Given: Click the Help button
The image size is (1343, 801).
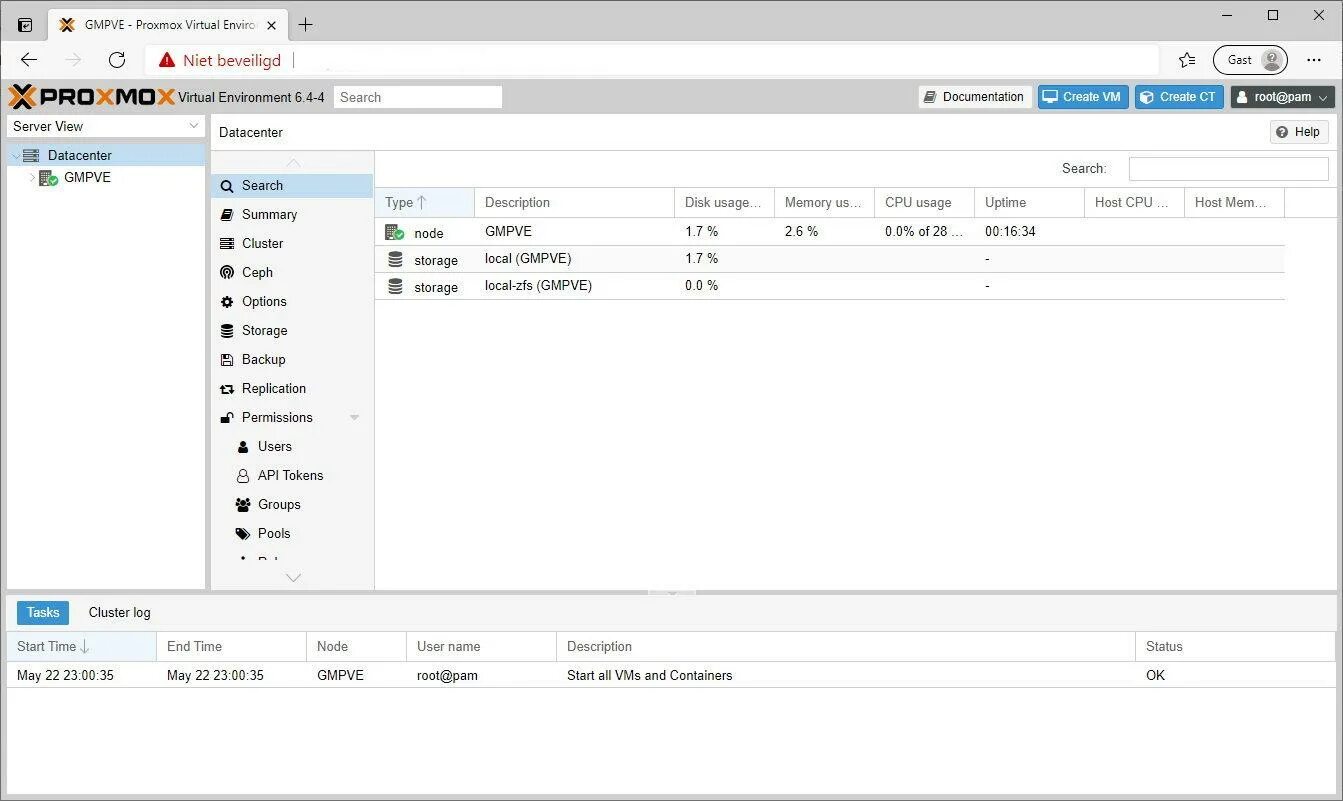Looking at the screenshot, I should pyautogui.click(x=1299, y=132).
